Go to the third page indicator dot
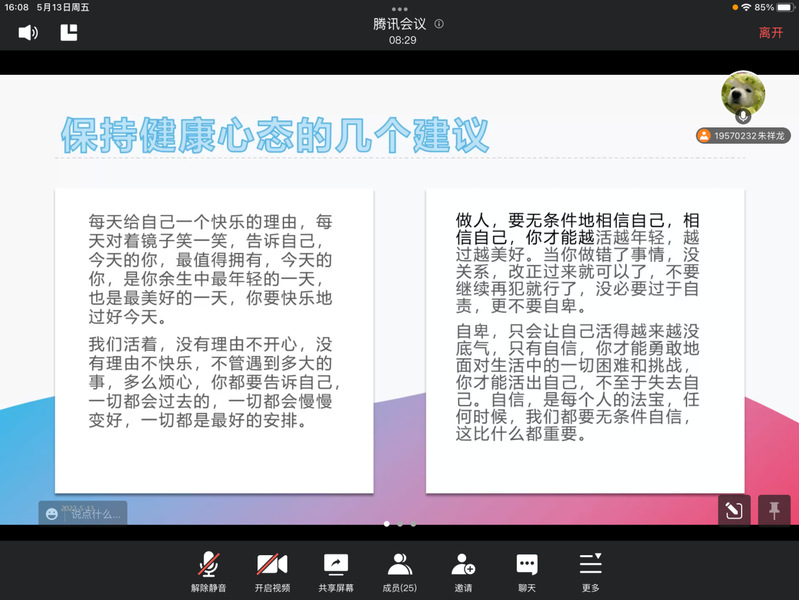Viewport: 799px width, 600px height. click(x=413, y=524)
